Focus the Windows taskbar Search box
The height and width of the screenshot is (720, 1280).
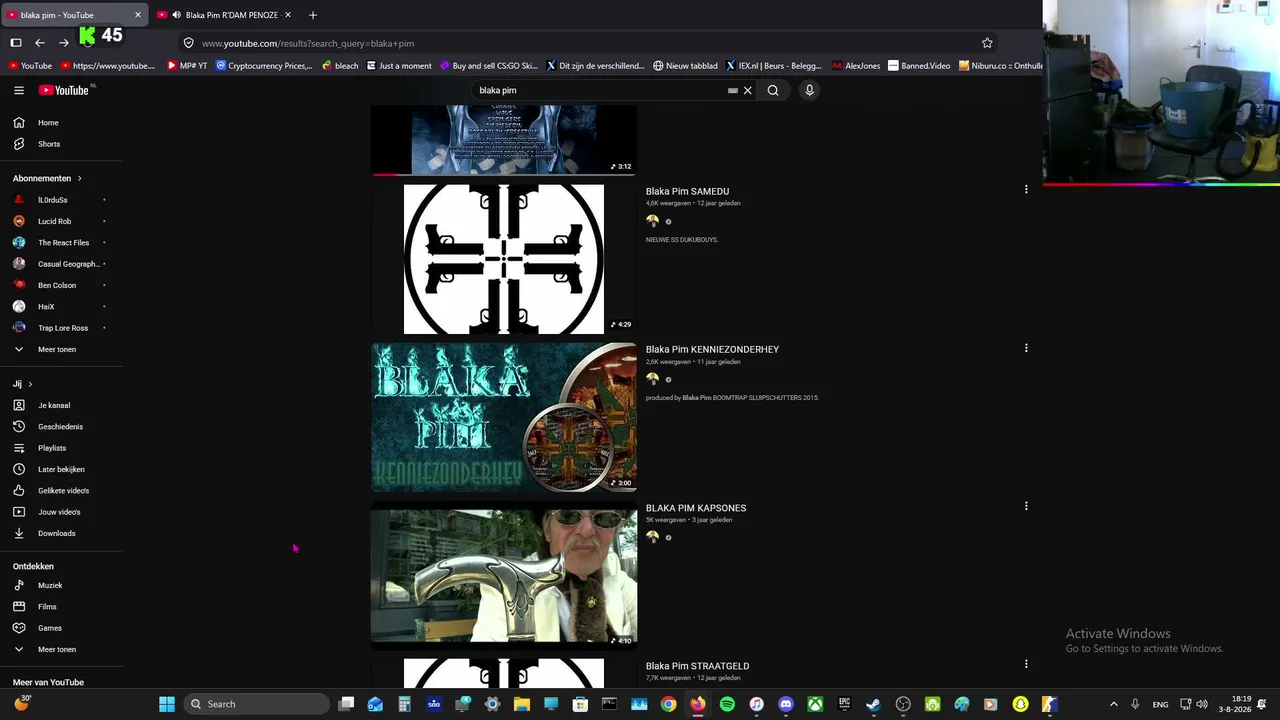tap(257, 704)
